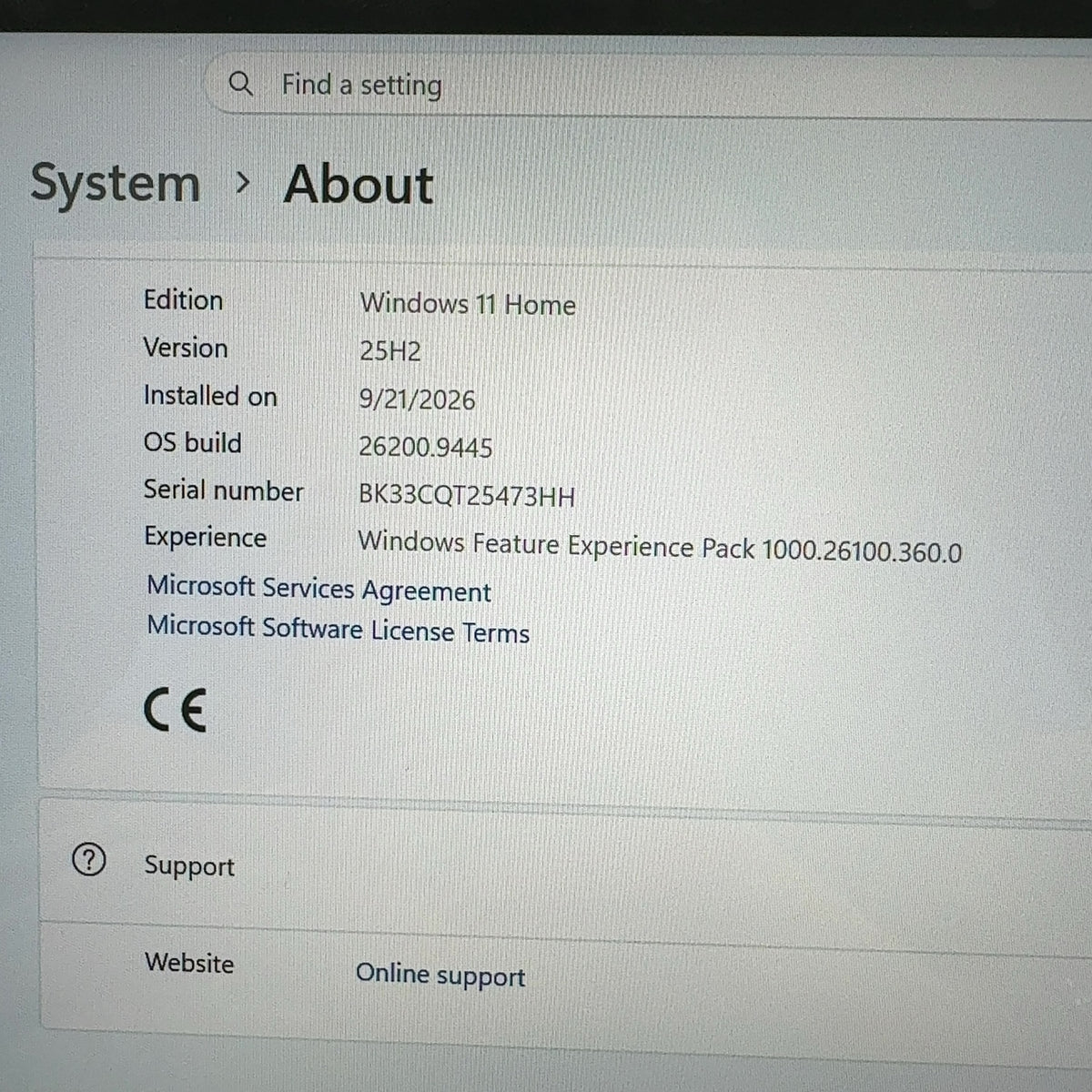The image size is (1092, 1092).
Task: Click the OS build label
Action: [x=193, y=443]
